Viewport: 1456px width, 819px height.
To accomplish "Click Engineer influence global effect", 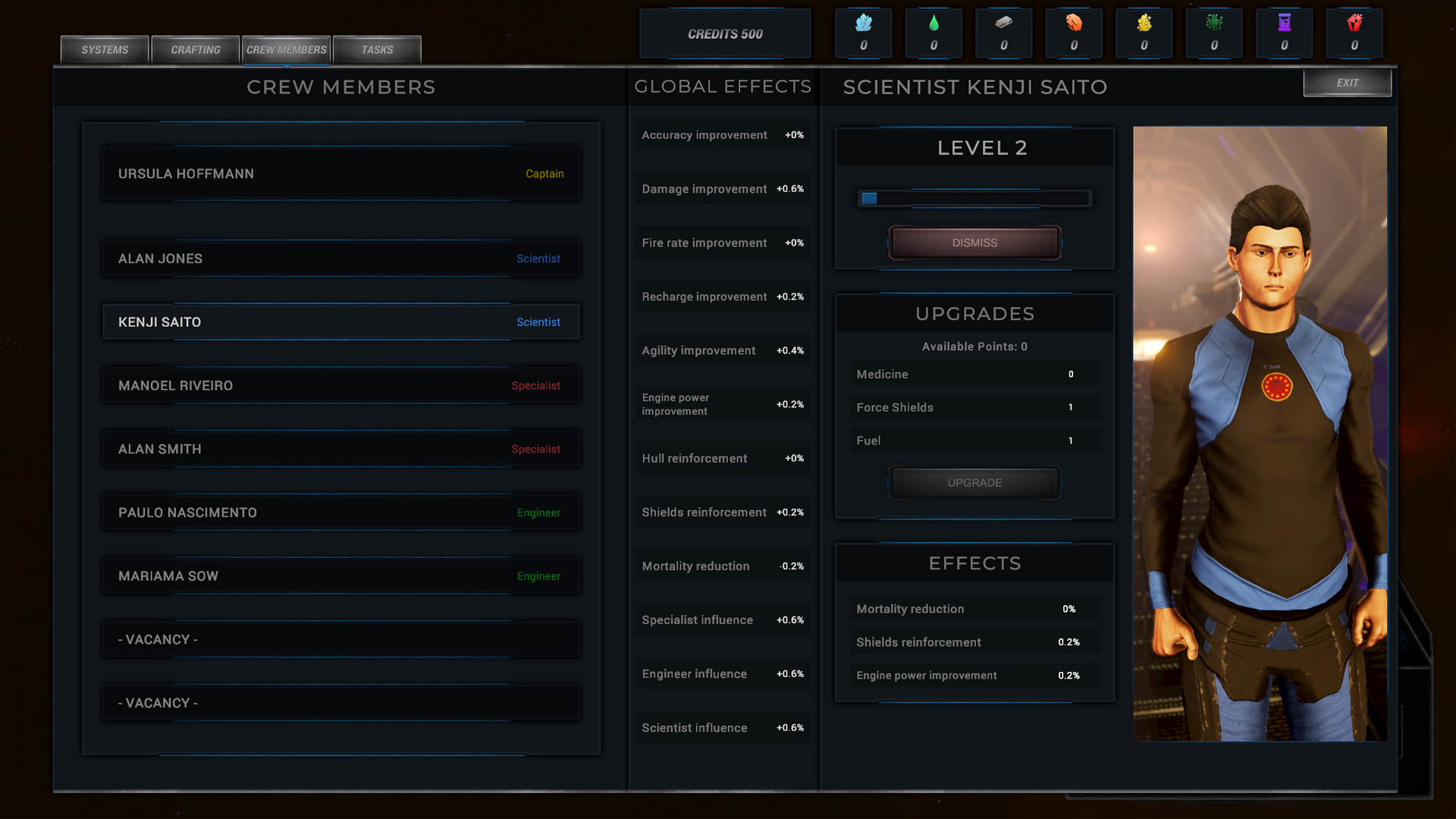I will click(723, 673).
